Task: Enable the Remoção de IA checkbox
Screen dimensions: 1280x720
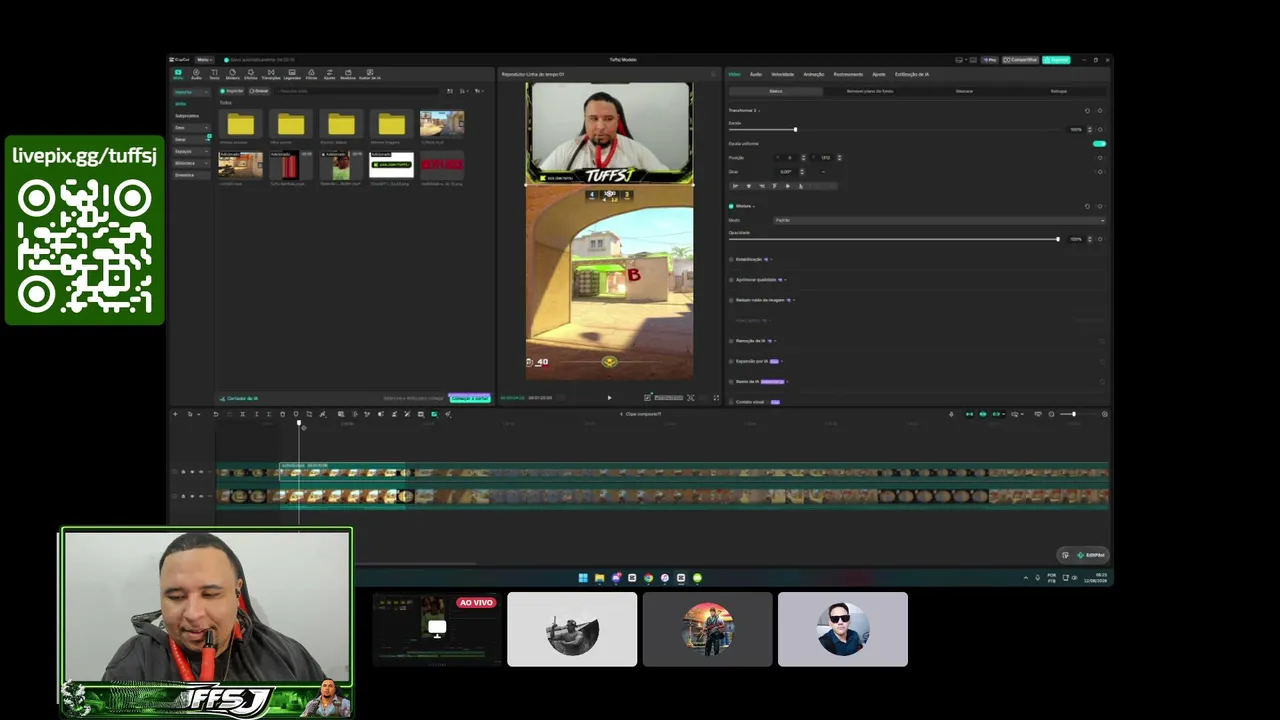Action: pos(731,341)
